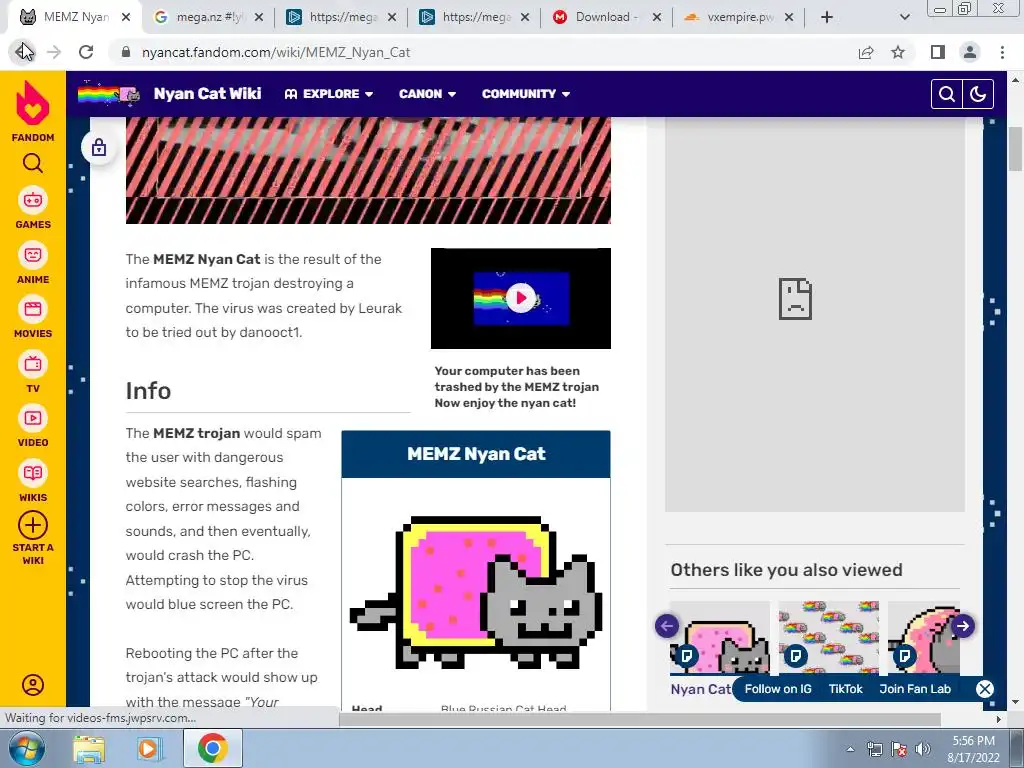Close the social links banner
1024x768 pixels.
click(x=984, y=689)
